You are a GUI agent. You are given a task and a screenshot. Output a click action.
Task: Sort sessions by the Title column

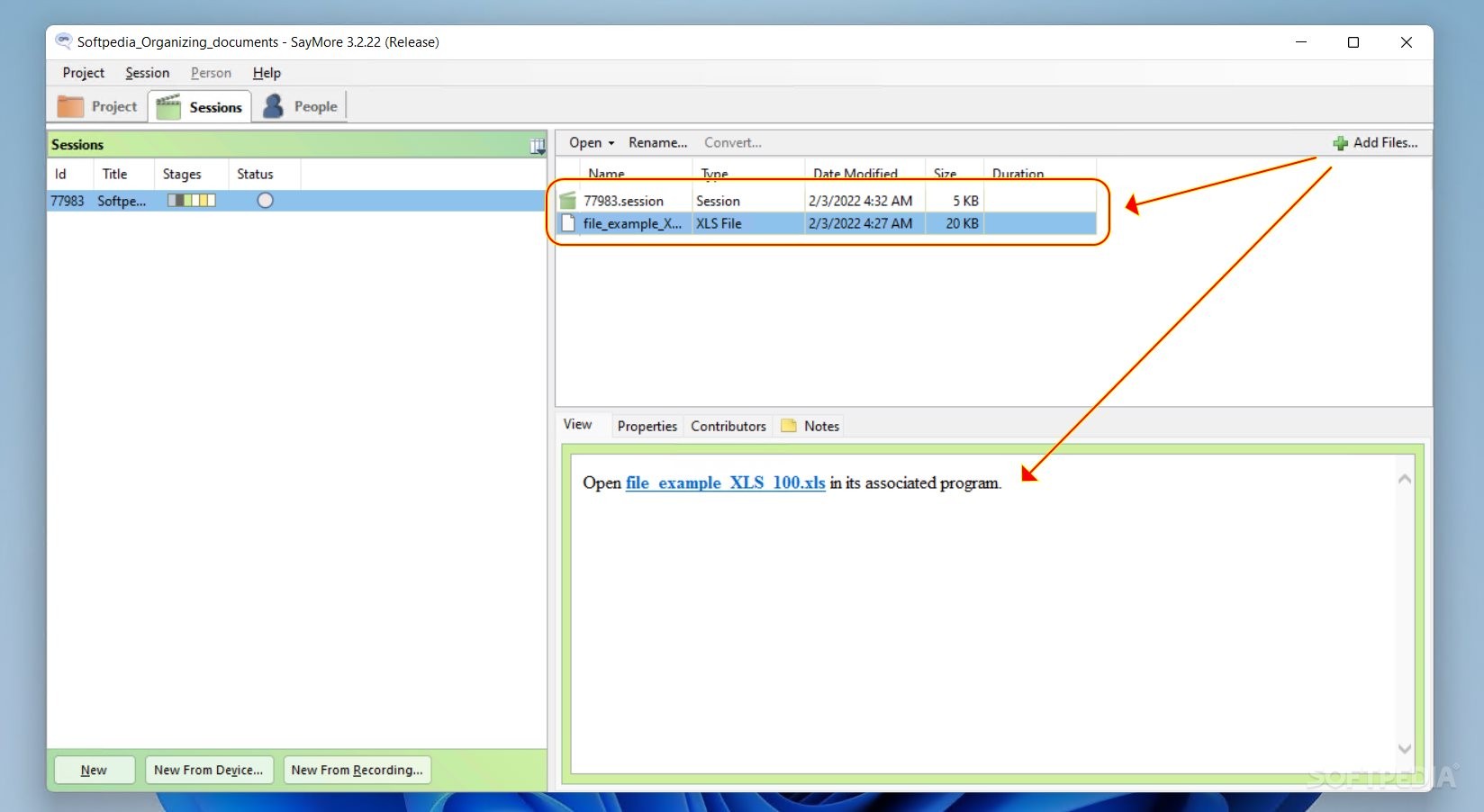coord(124,174)
